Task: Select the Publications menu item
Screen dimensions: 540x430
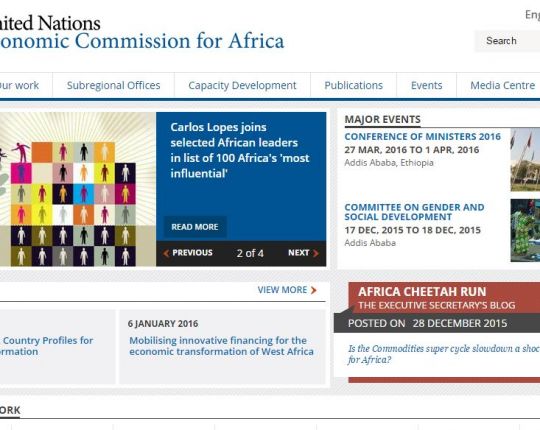Action: click(x=353, y=85)
